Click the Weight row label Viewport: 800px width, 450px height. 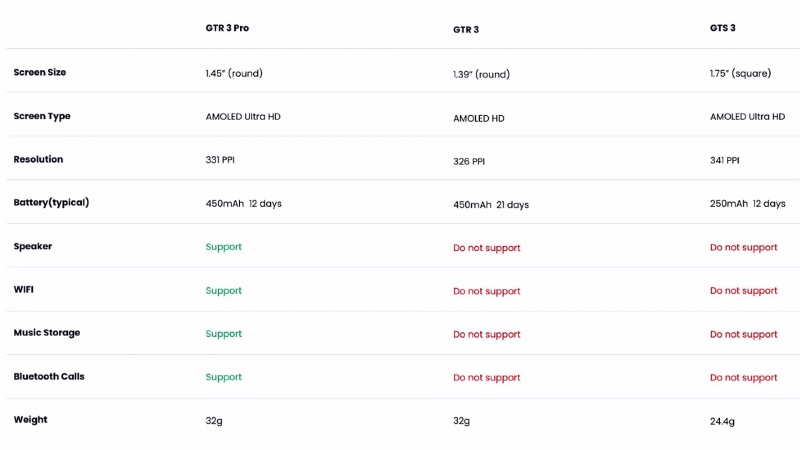tap(30, 419)
